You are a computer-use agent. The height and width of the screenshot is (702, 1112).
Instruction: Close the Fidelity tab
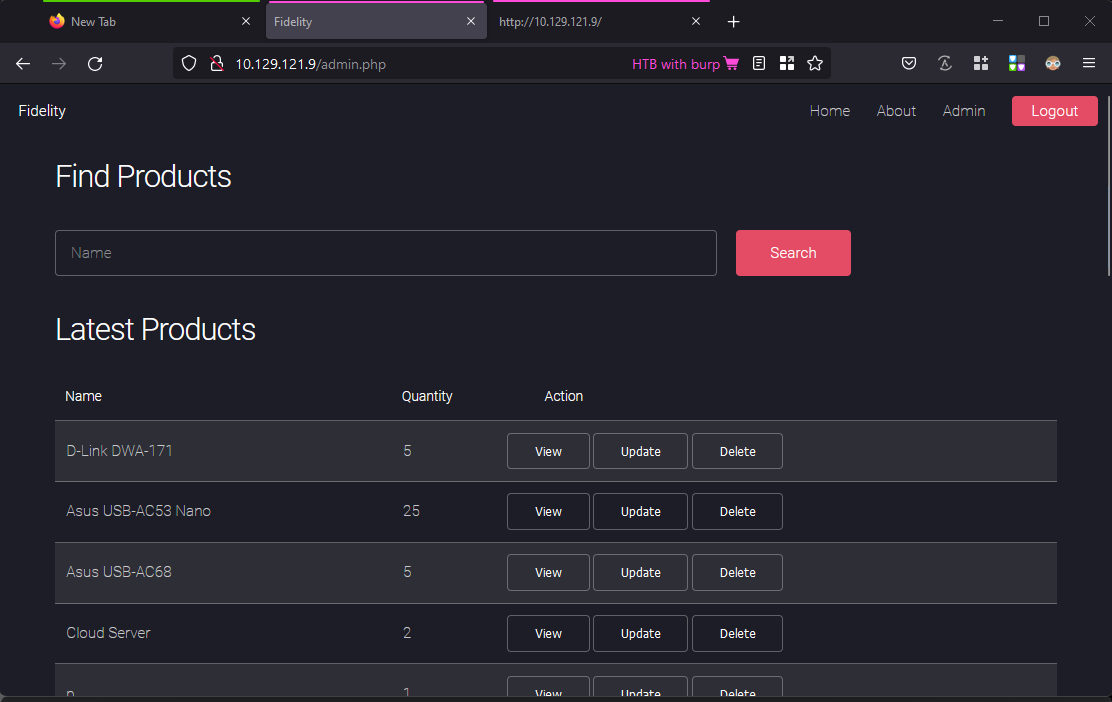point(471,21)
